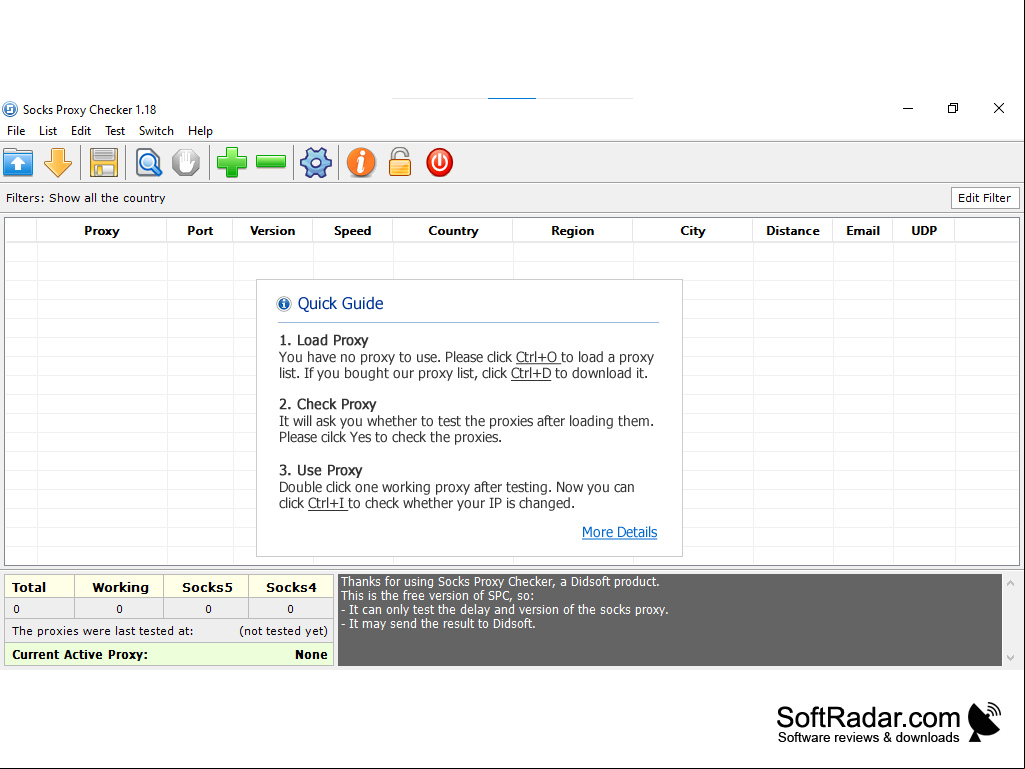Click the open padlock icon
This screenshot has height=769, width=1025.
point(400,162)
